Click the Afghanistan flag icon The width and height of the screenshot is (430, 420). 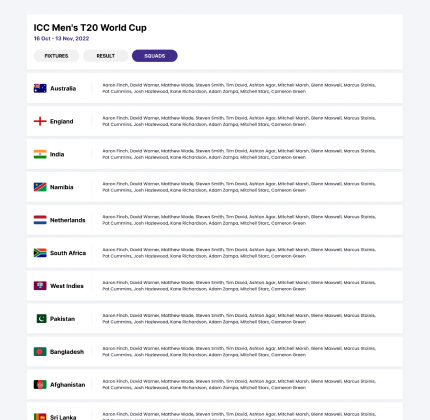click(x=40, y=385)
